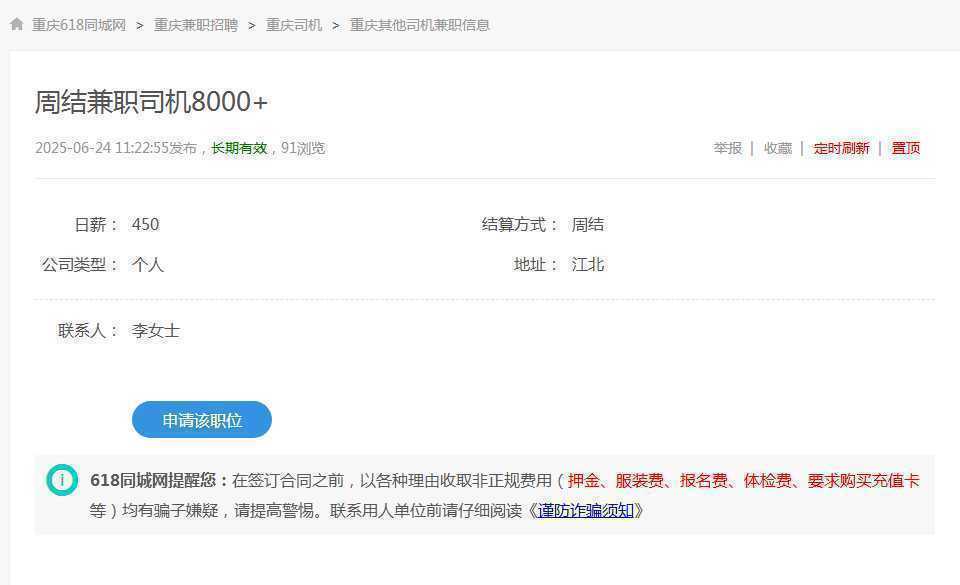The height and width of the screenshot is (585, 960).
Task: Click the 91浏览 view count
Action: pos(303,148)
